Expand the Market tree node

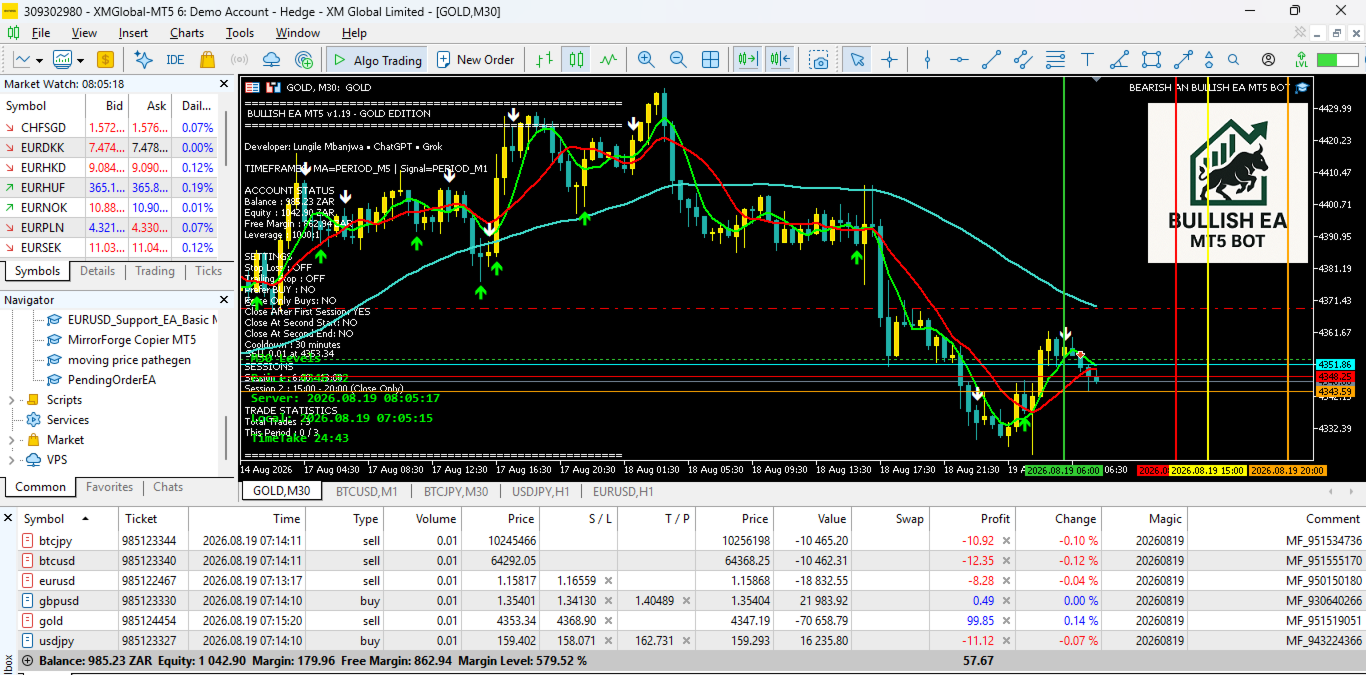click(x=11, y=440)
